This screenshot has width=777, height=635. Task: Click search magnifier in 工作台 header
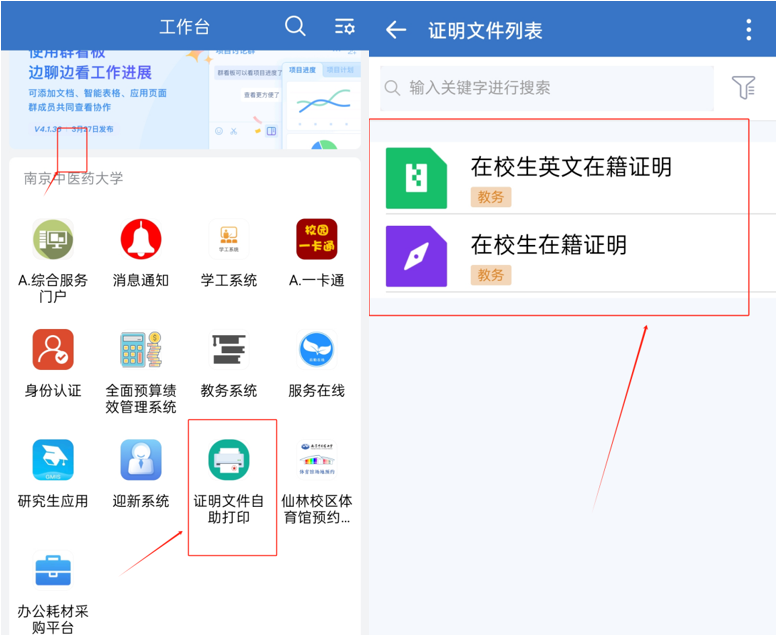click(x=295, y=27)
